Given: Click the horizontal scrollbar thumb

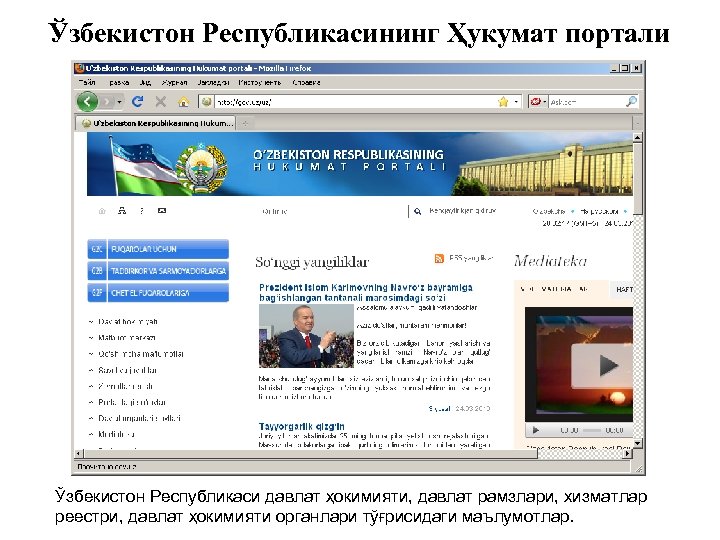Looking at the screenshot, I should pyautogui.click(x=310, y=454).
